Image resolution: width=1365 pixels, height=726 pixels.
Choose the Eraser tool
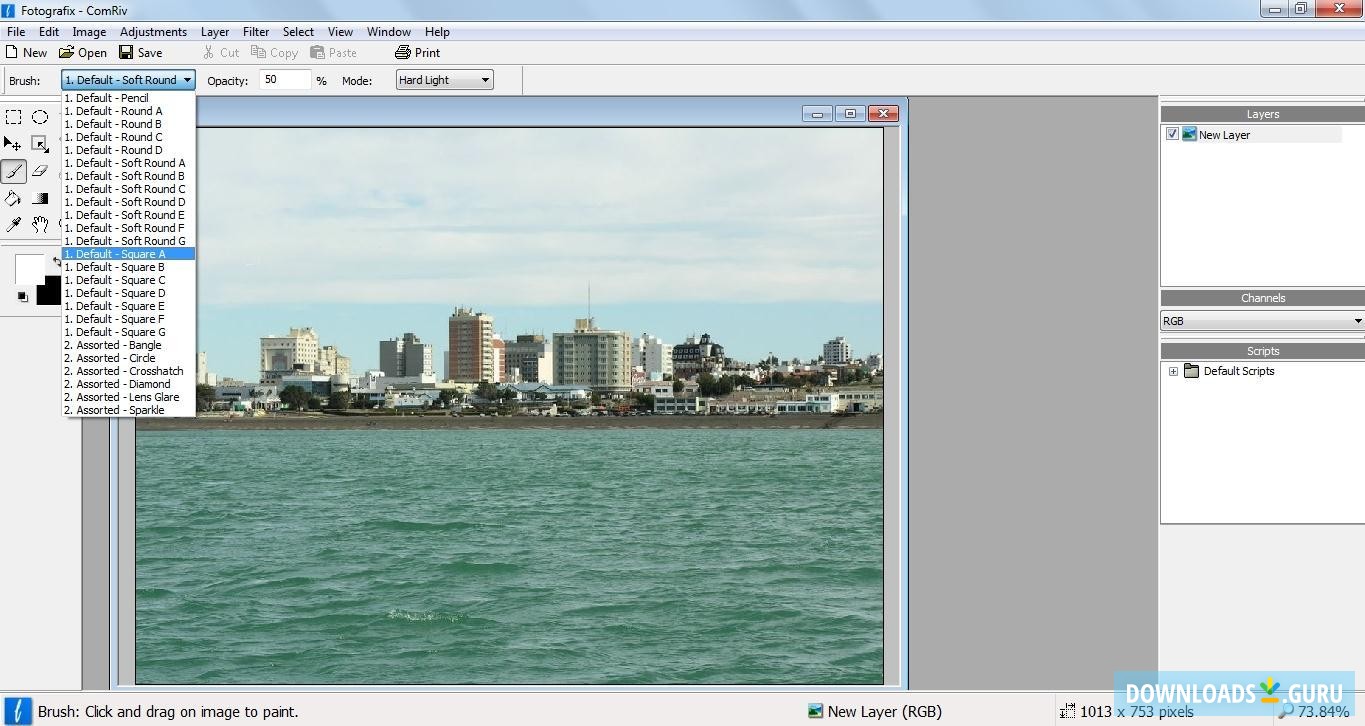pyautogui.click(x=40, y=171)
